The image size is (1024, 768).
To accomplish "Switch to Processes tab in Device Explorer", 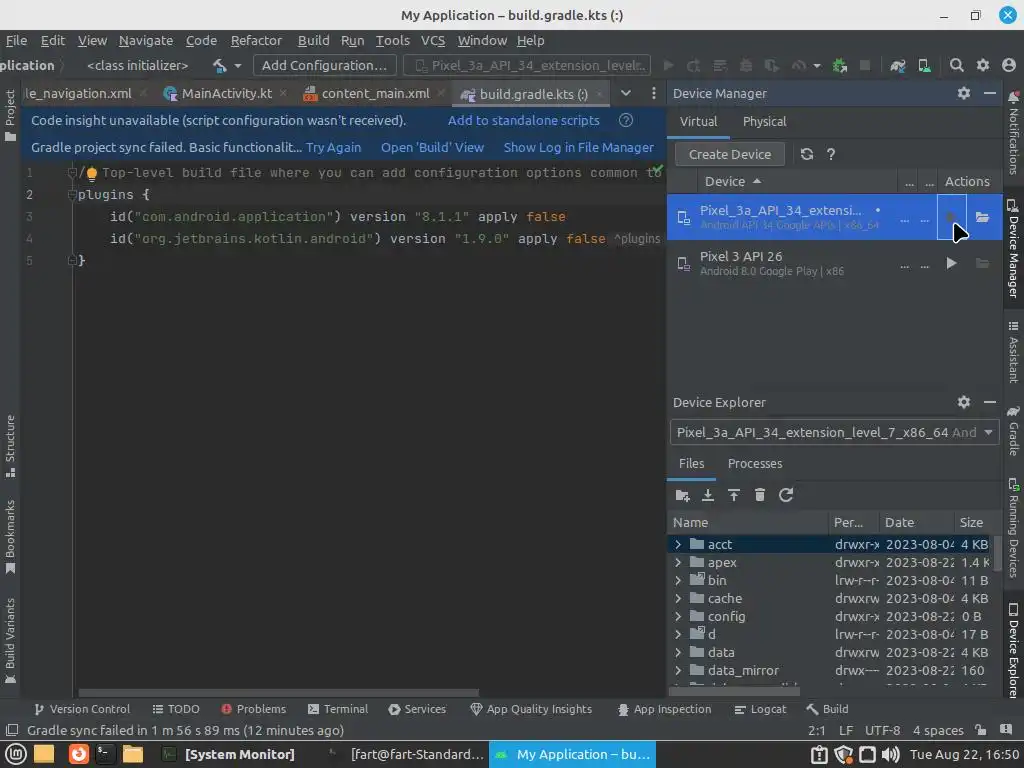I will pyautogui.click(x=754, y=464).
